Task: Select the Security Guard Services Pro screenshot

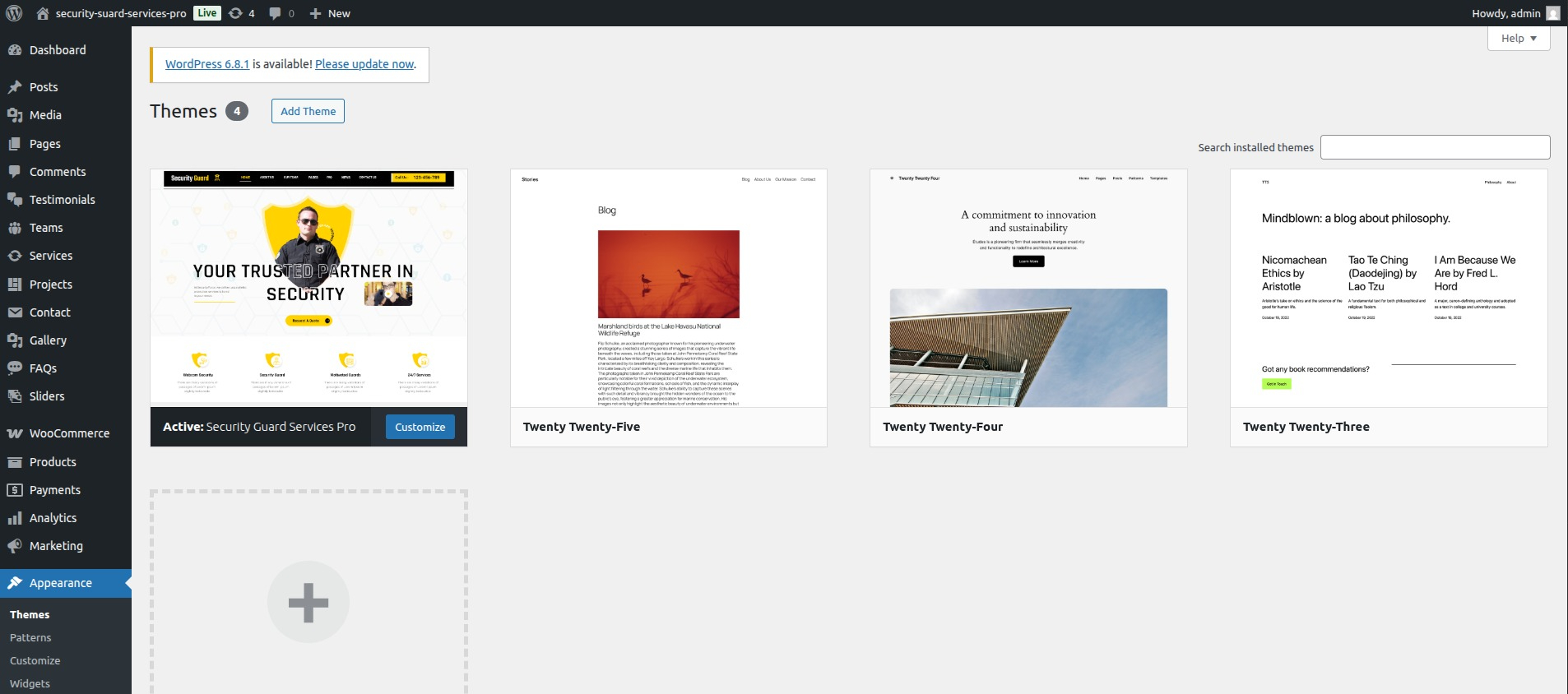Action: [x=308, y=288]
